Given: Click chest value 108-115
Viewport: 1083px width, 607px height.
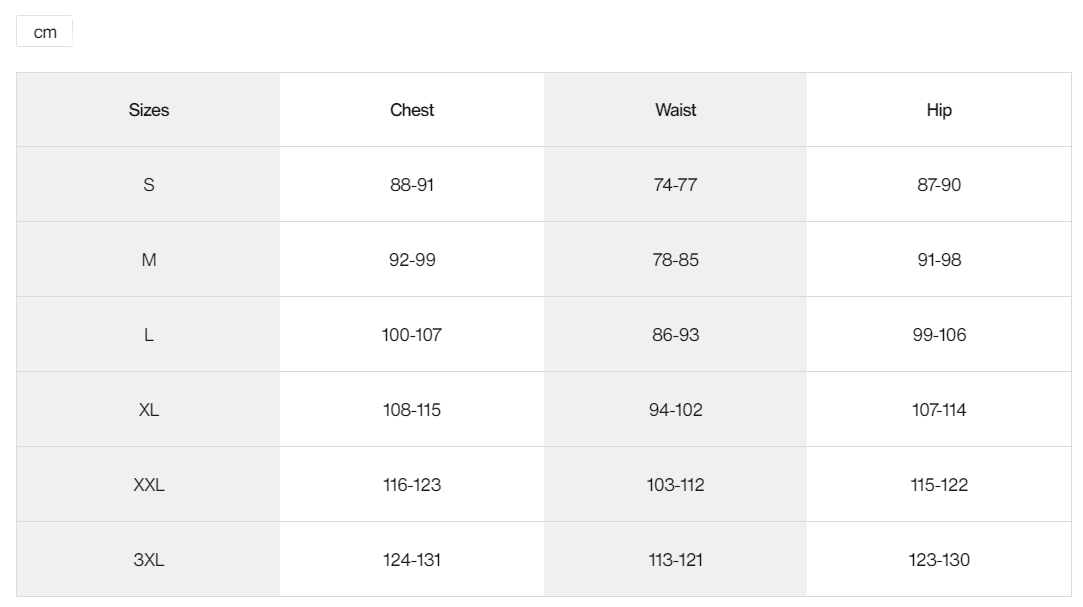Looking at the screenshot, I should click(412, 410).
